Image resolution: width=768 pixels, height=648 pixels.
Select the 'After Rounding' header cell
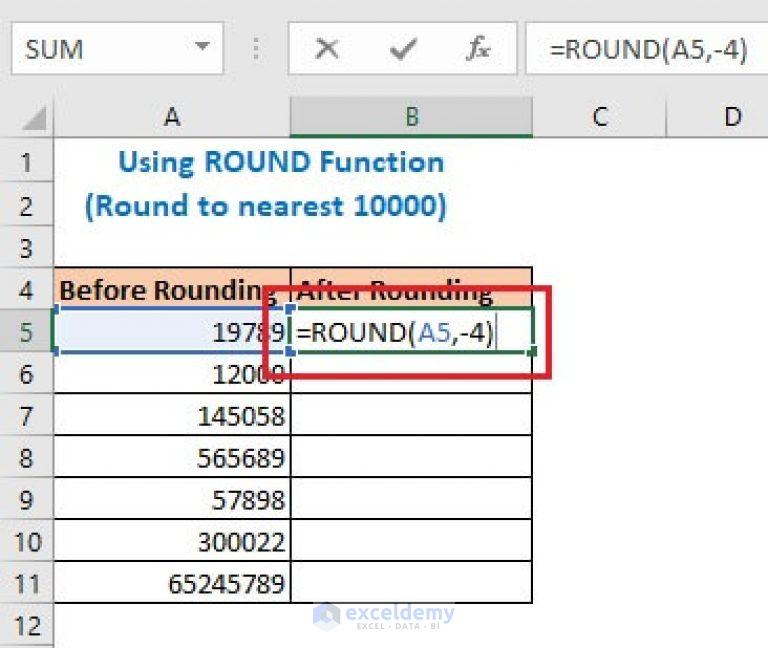[x=411, y=289]
